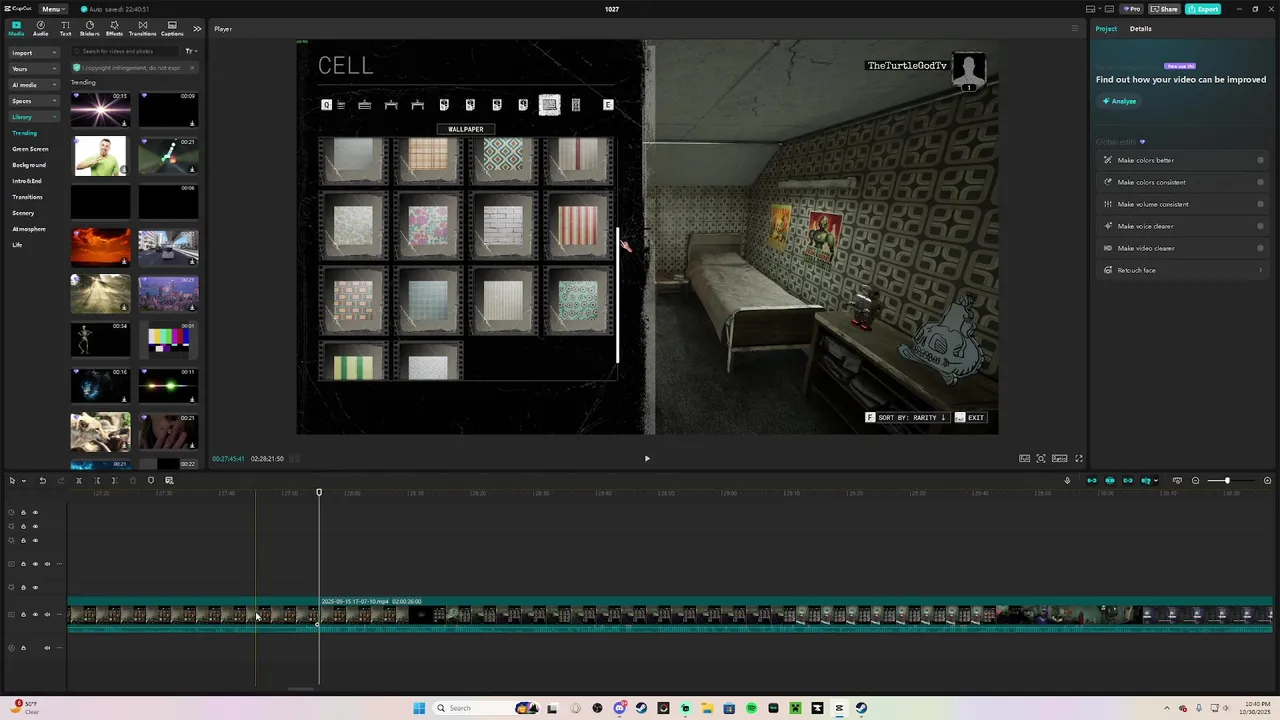The height and width of the screenshot is (720, 1280).
Task: Select the color bars test pattern thumbnail
Action: pyautogui.click(x=168, y=340)
